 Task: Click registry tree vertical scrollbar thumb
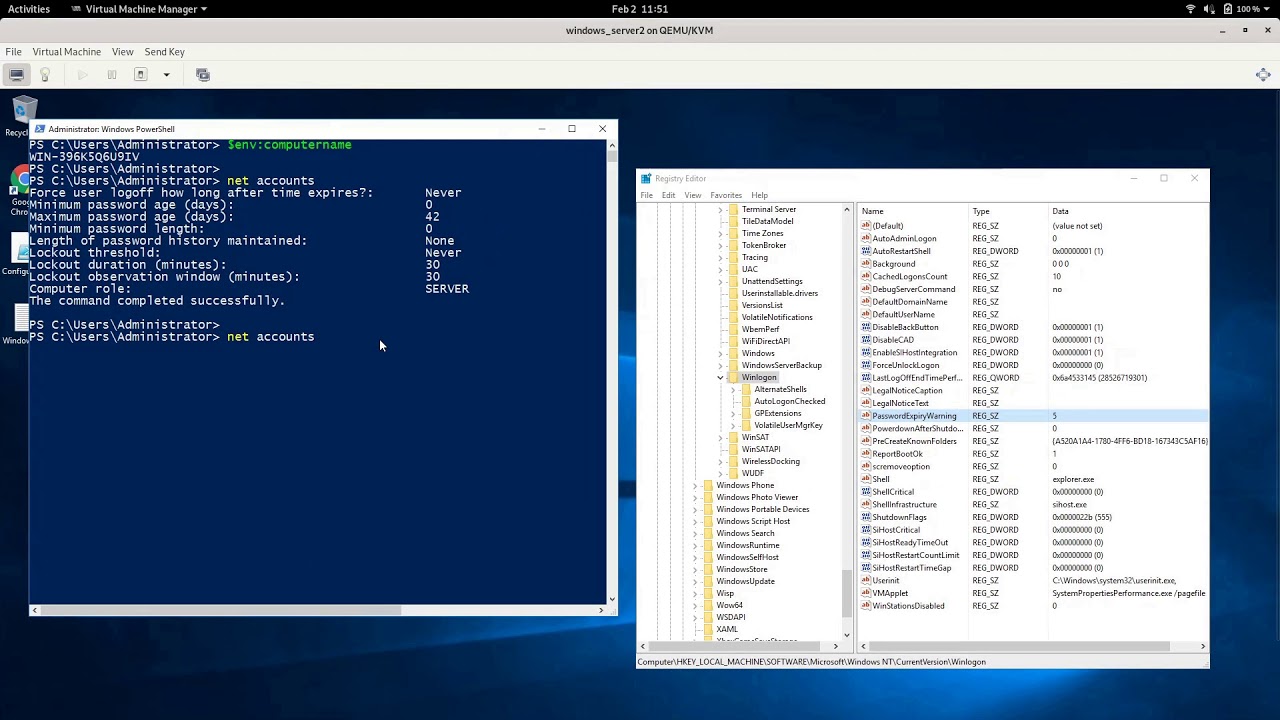[847, 593]
